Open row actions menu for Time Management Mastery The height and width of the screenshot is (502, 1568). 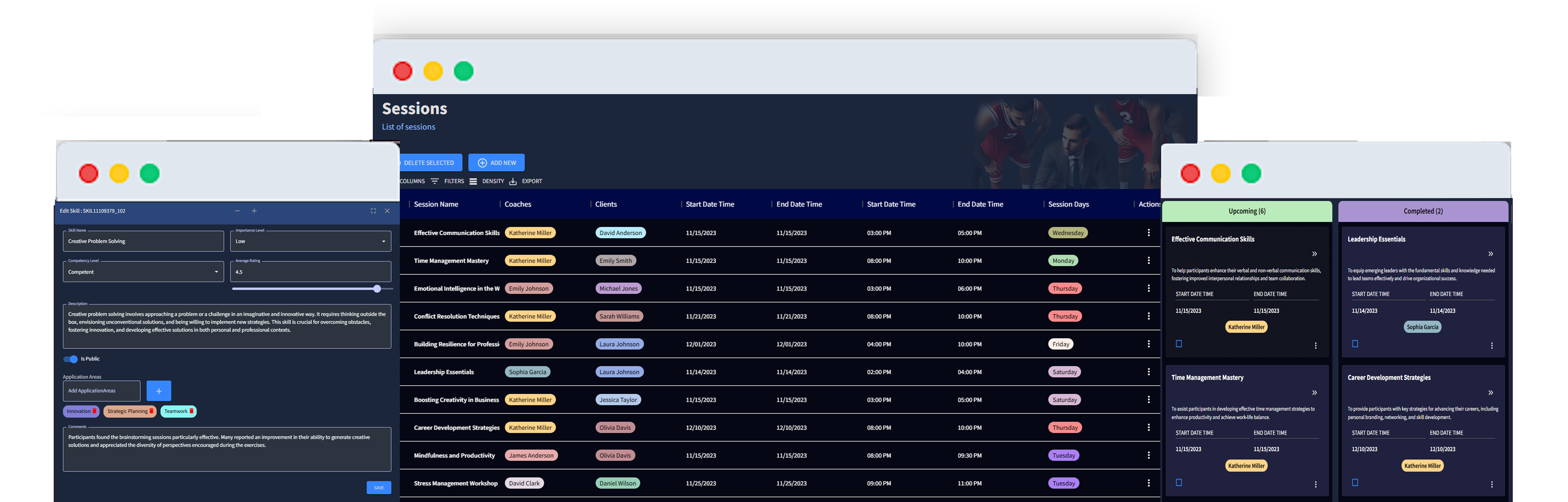point(1149,260)
